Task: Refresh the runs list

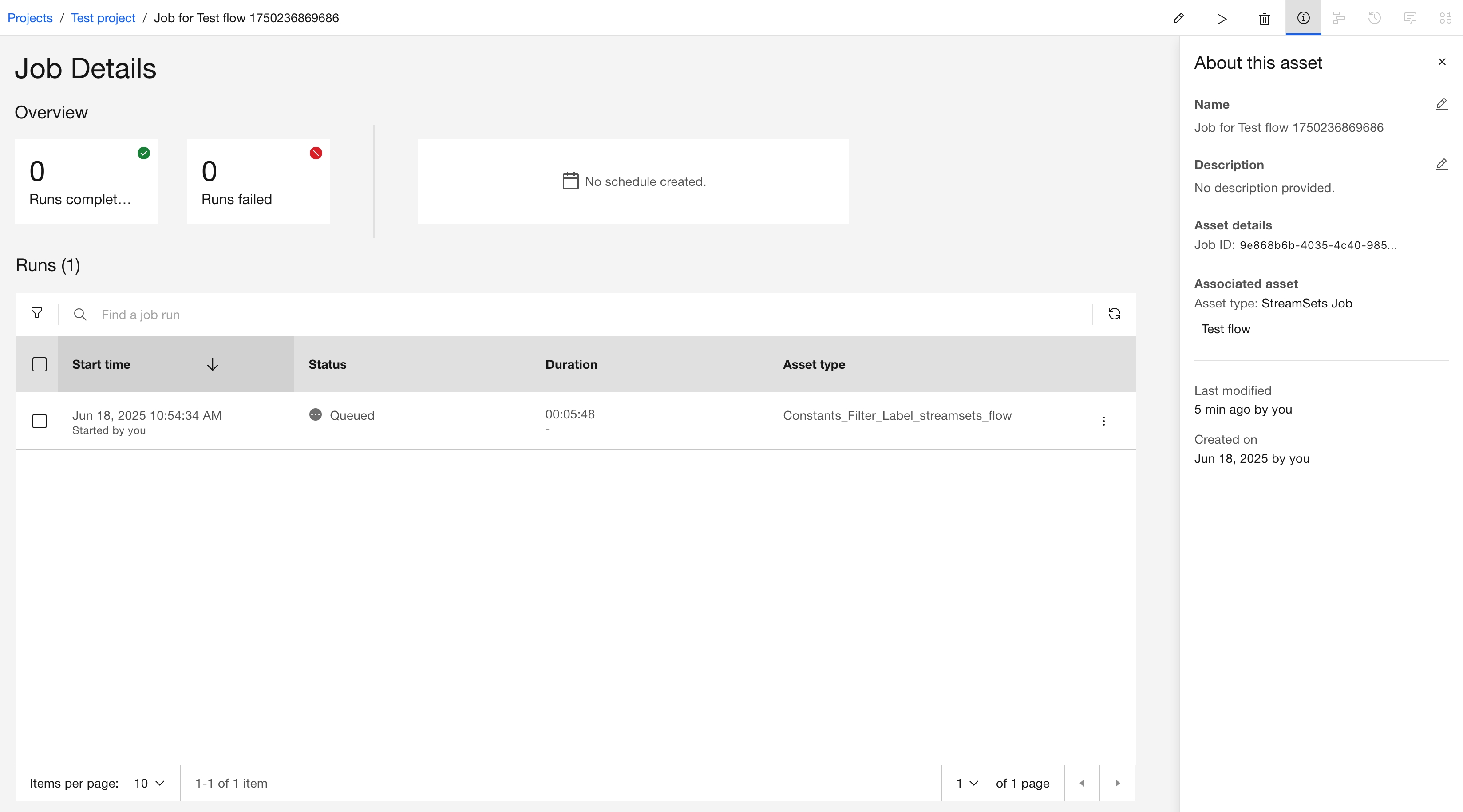Action: (1114, 314)
